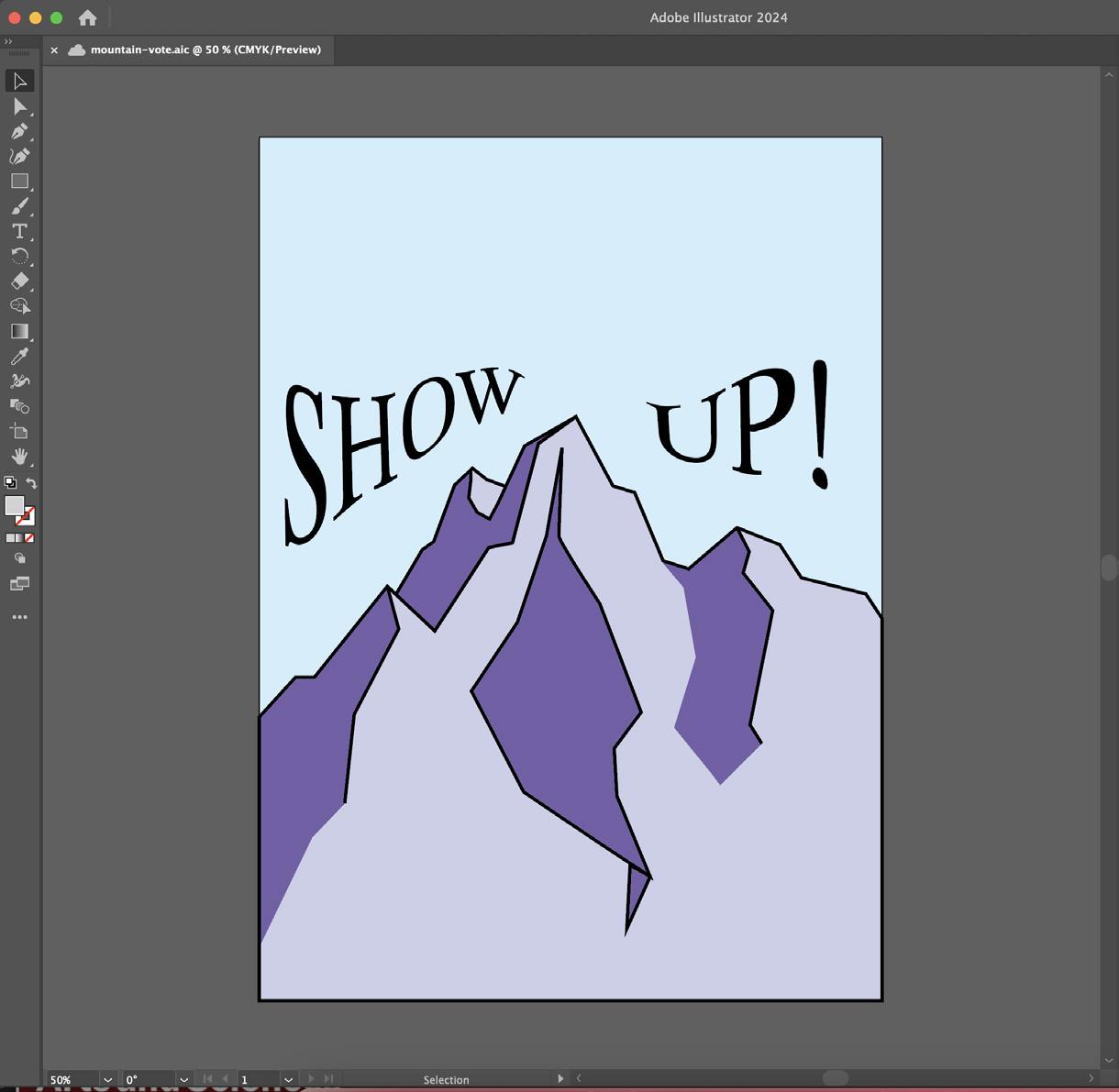Click the Home icon
Screen dimensions: 1119x1092
[88, 17]
